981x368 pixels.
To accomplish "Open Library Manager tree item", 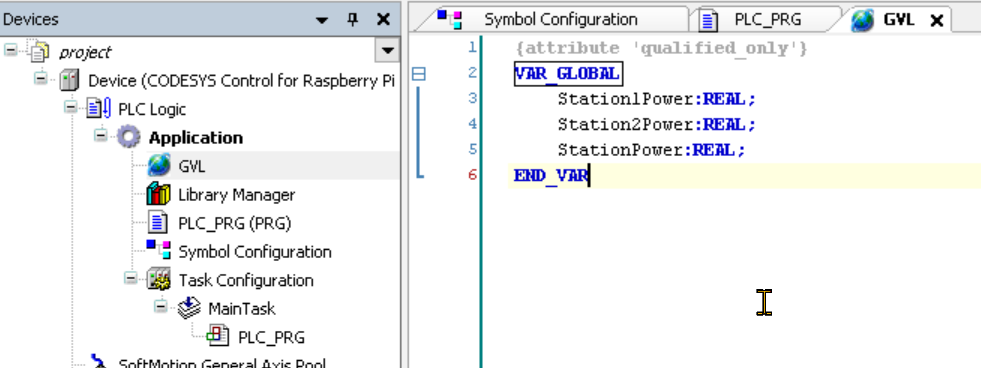I will [x=236, y=195].
